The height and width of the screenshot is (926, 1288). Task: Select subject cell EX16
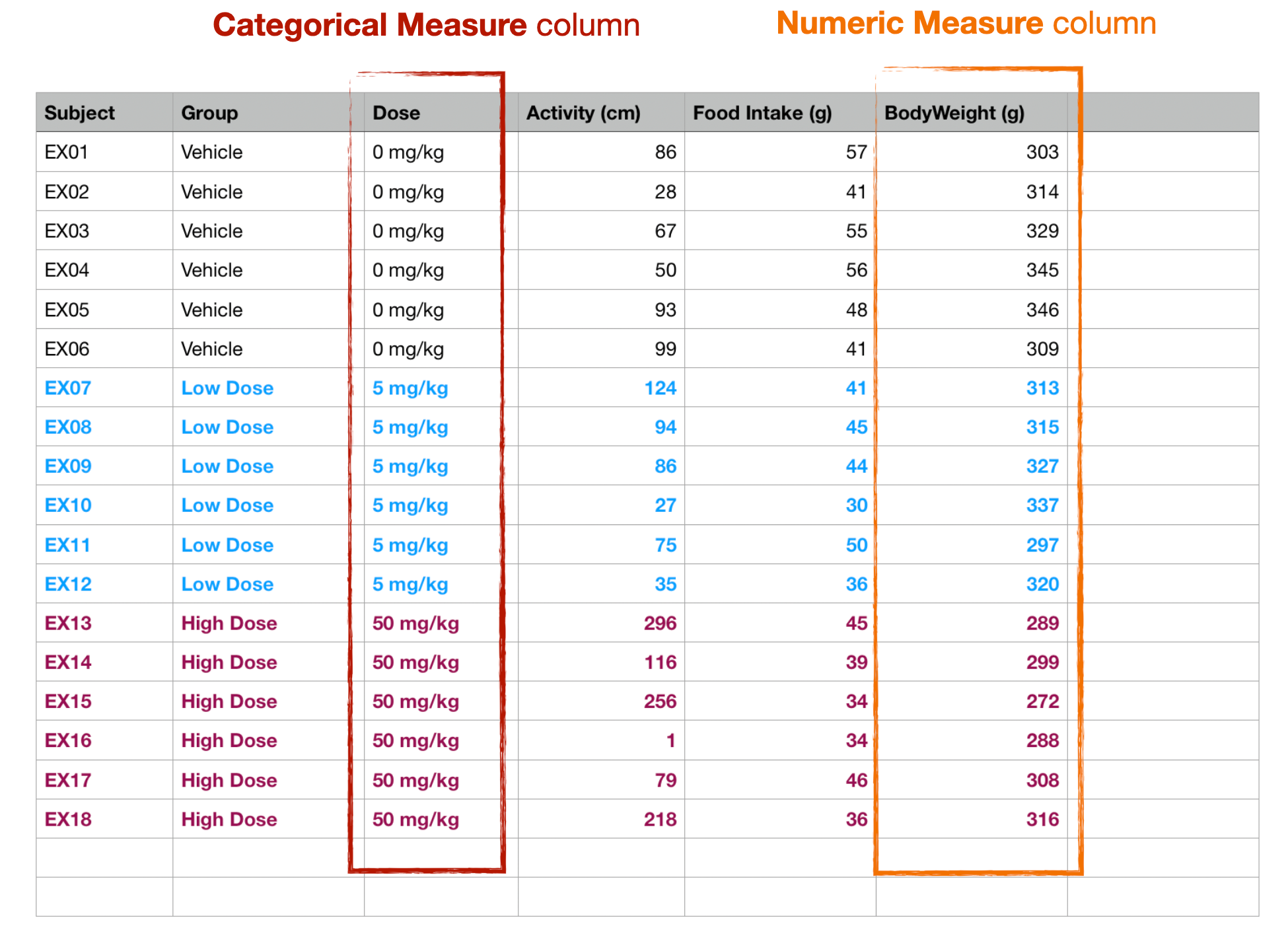pos(104,740)
